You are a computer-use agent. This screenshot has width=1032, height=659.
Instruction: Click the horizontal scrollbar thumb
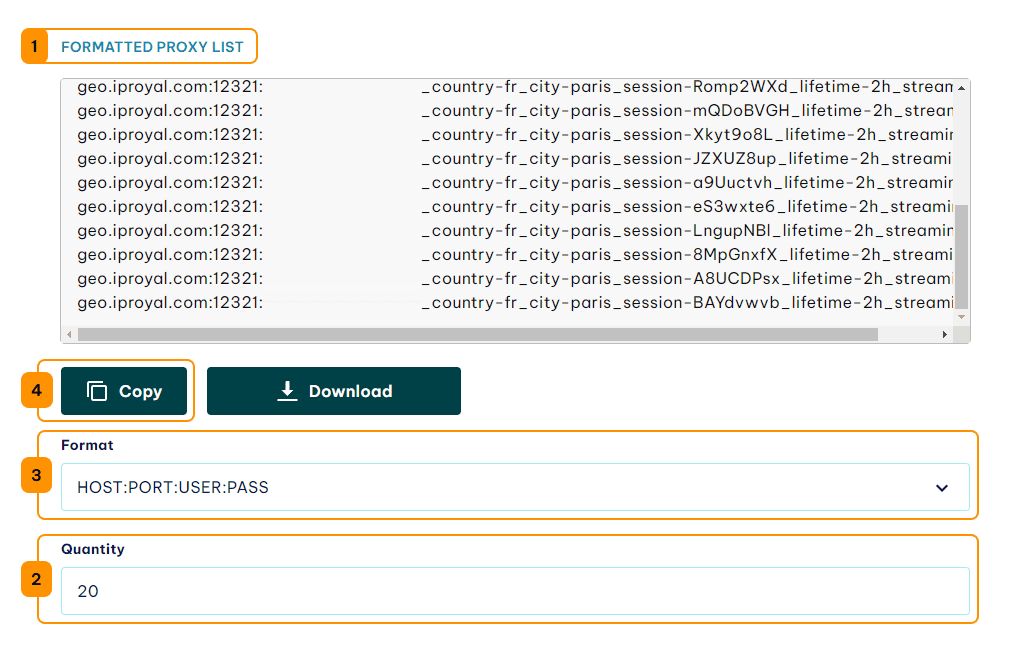pyautogui.click(x=477, y=334)
